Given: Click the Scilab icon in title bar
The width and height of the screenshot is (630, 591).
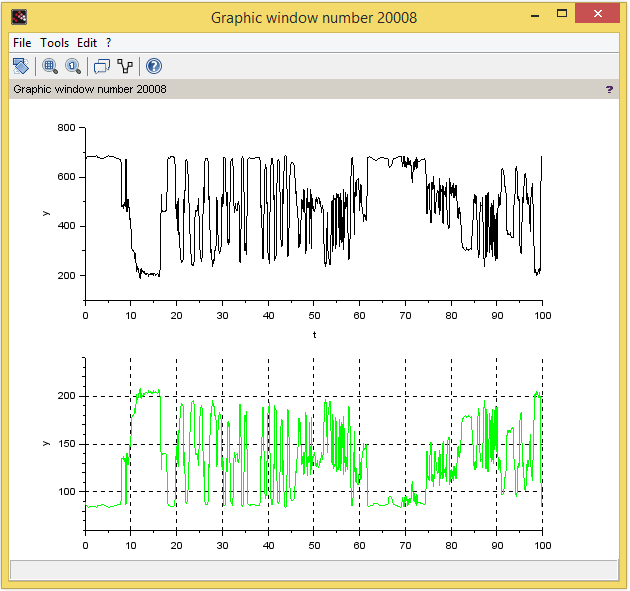Looking at the screenshot, I should coord(19,17).
